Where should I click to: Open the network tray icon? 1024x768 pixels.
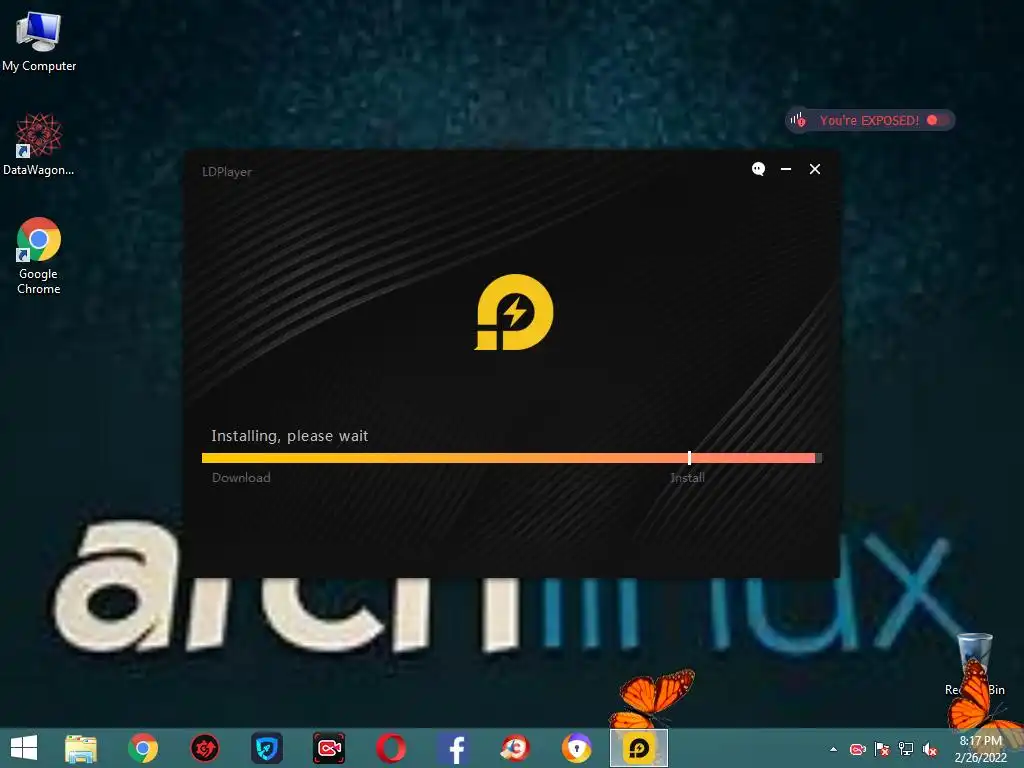906,749
